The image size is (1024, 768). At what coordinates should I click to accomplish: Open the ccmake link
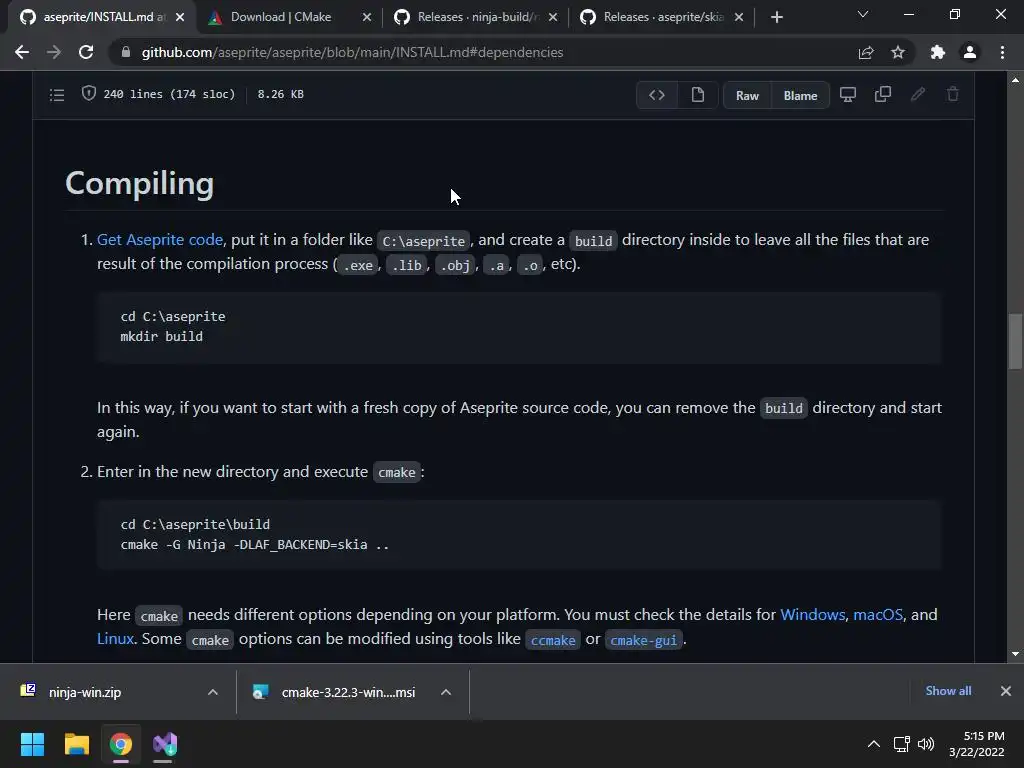[x=553, y=640]
